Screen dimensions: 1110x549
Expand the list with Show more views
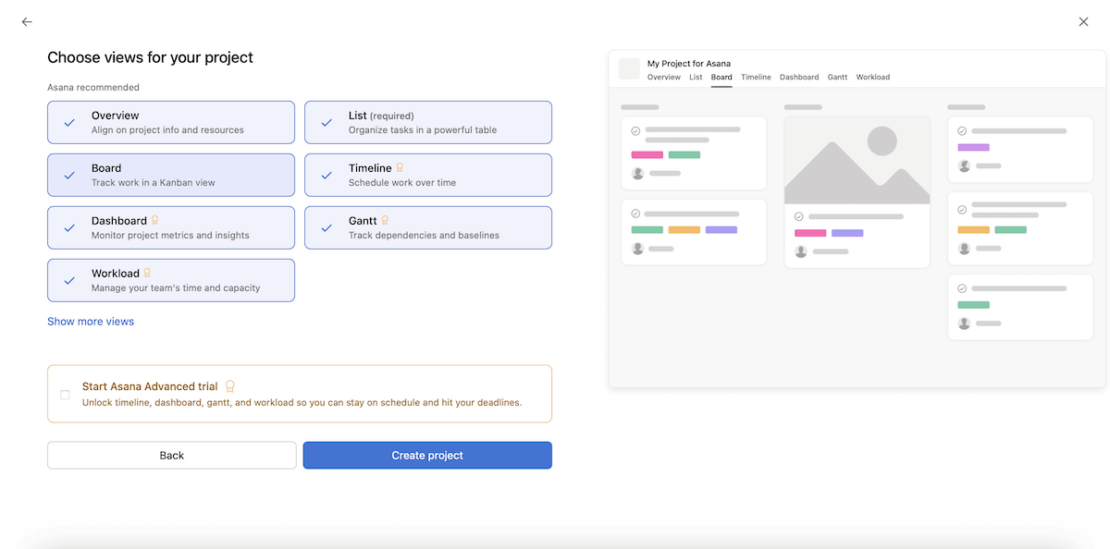[91, 321]
